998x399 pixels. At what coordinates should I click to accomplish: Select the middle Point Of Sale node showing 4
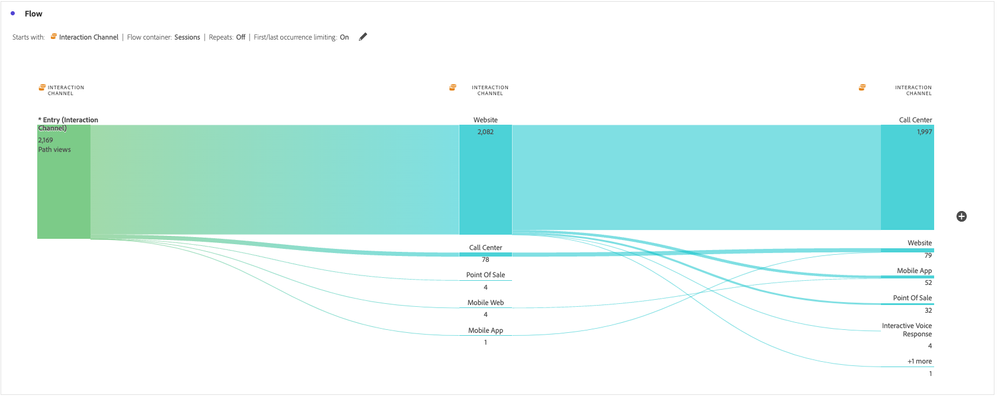coord(486,280)
